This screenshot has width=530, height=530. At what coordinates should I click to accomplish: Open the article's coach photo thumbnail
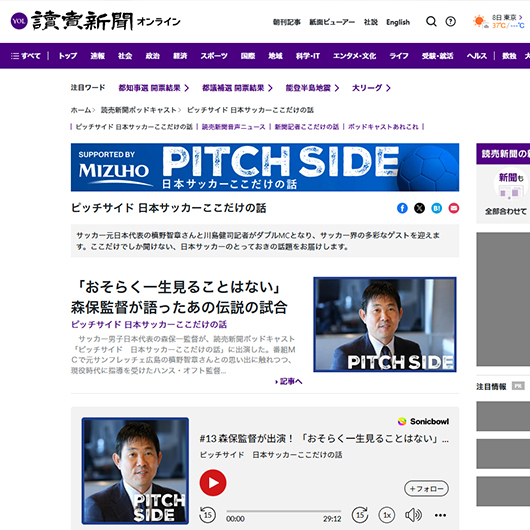[x=385, y=324]
